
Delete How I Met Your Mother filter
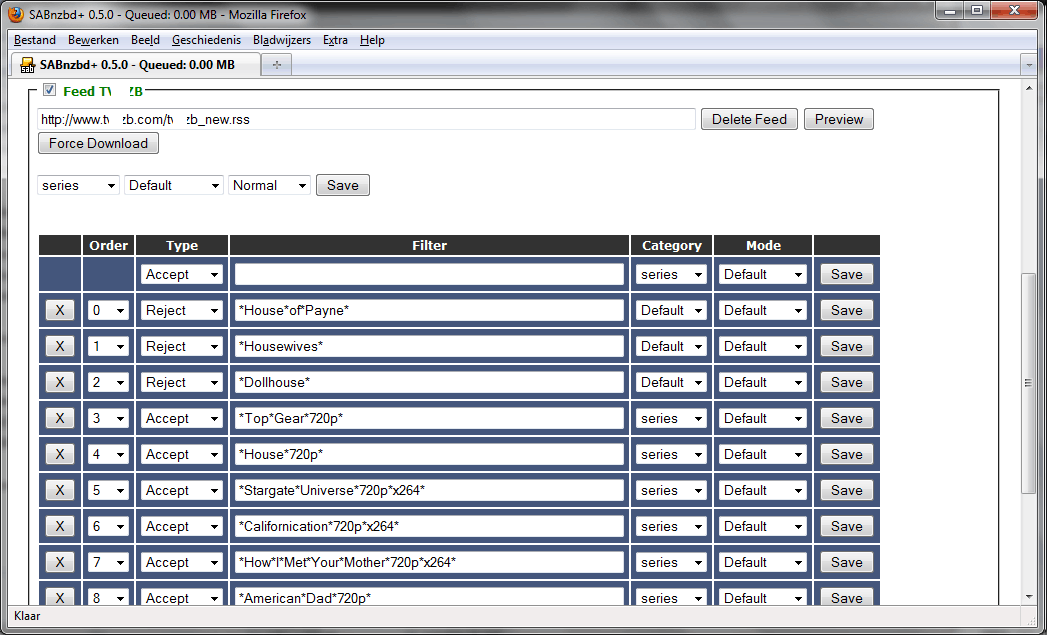point(59,563)
